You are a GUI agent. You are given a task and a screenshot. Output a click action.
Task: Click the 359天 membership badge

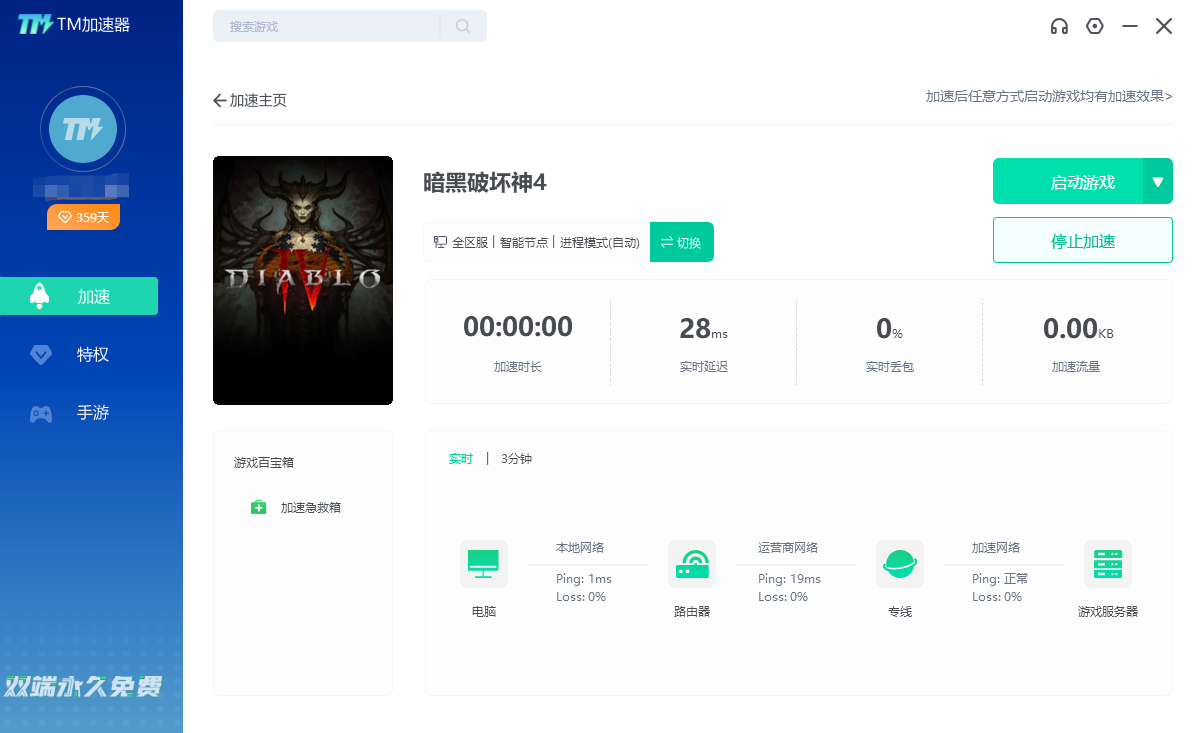(83, 217)
